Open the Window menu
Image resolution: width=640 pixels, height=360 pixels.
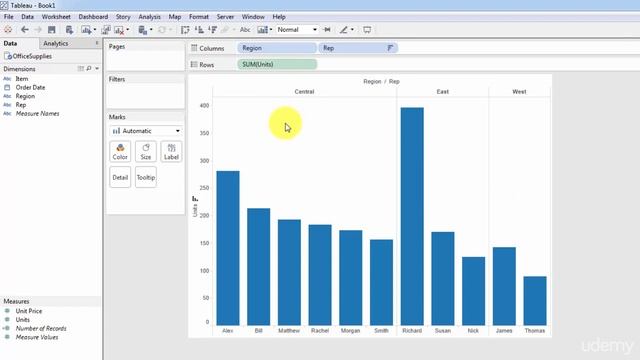coord(253,17)
